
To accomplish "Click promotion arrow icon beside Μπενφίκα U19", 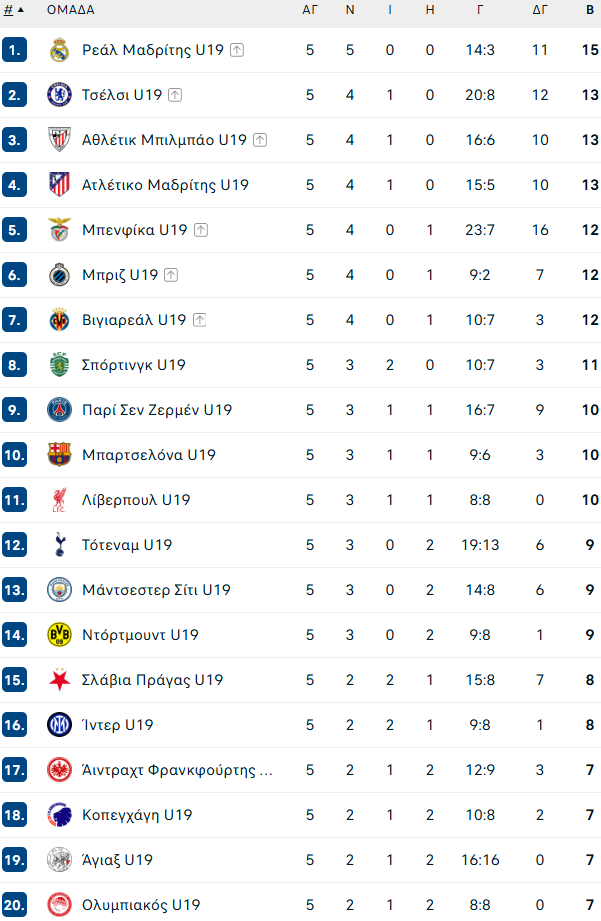I will click(x=201, y=230).
